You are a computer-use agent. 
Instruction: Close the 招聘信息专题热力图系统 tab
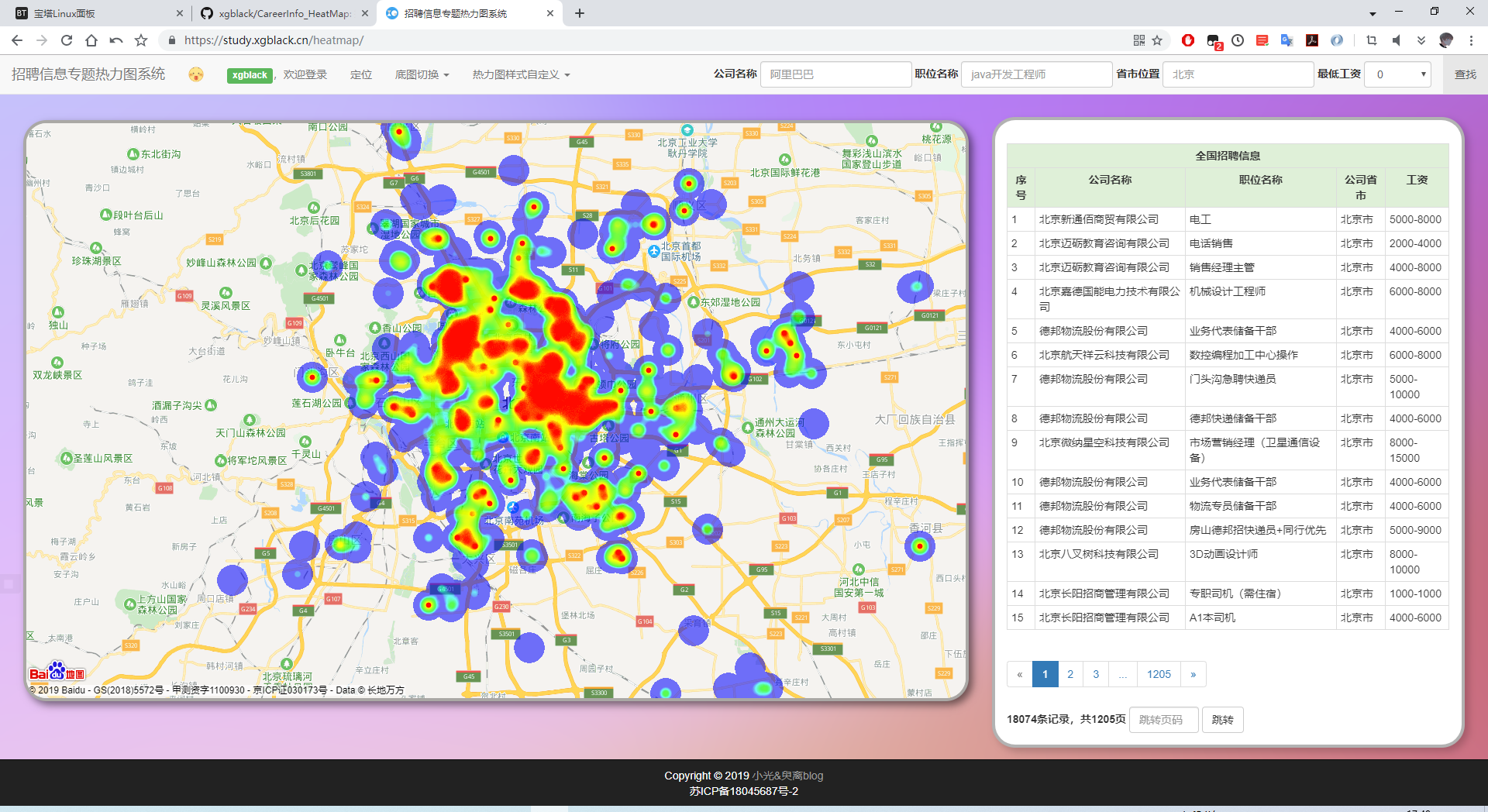(x=550, y=13)
